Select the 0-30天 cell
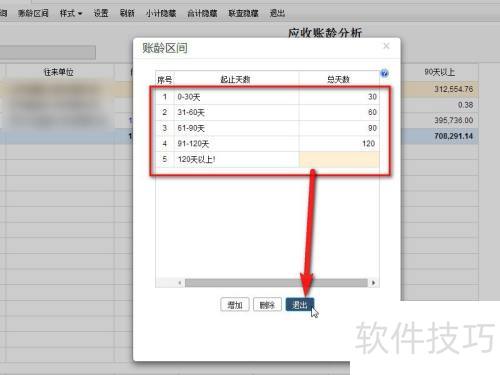The width and height of the screenshot is (500, 375). point(236,97)
